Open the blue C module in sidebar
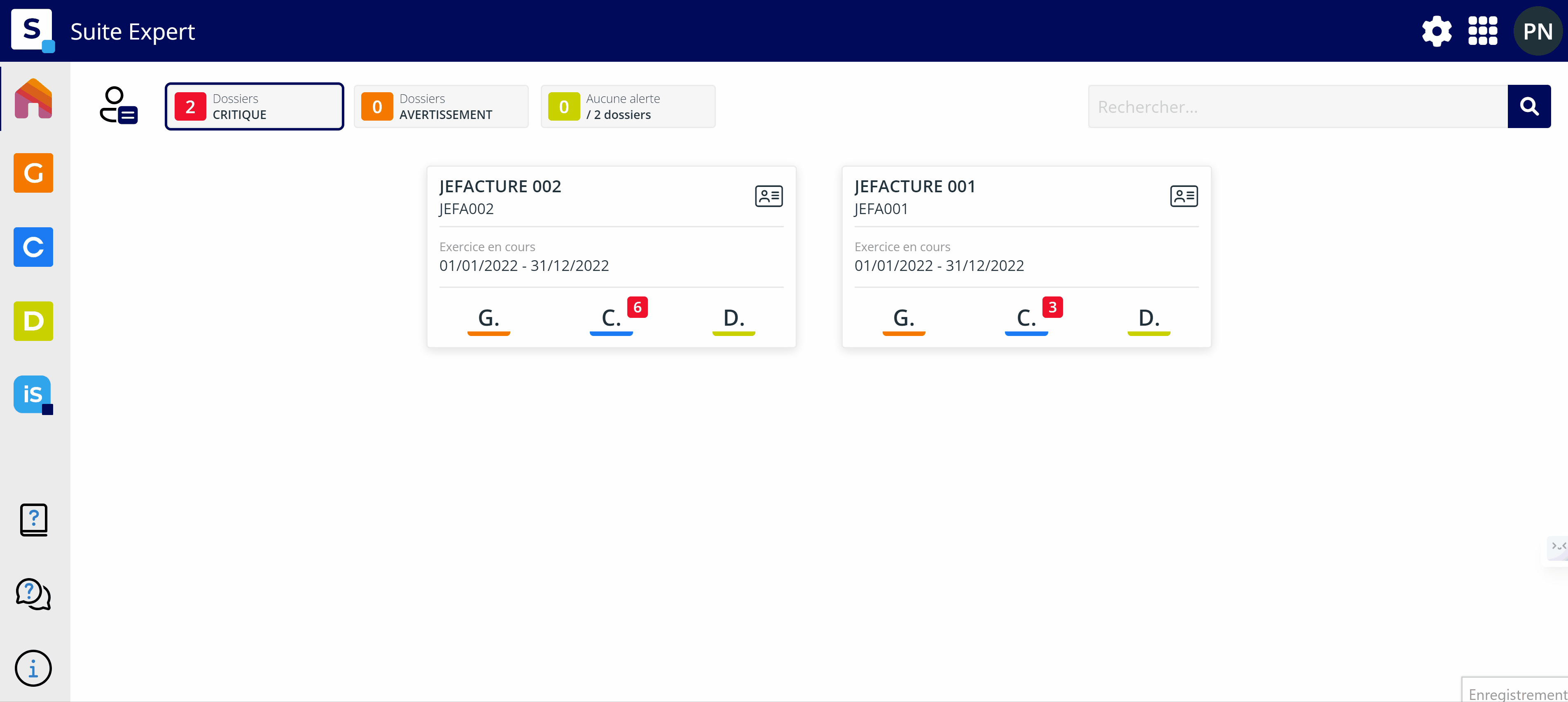Screen dimensions: 1568x702 coord(33,247)
